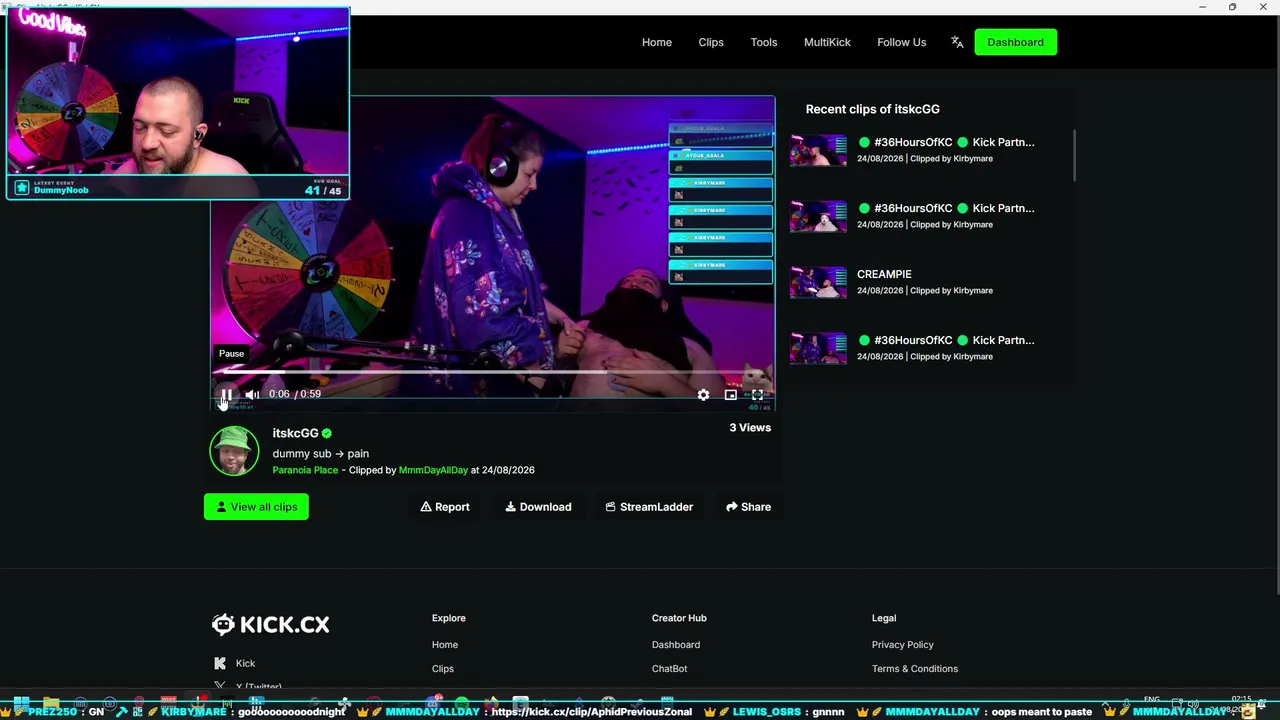Open the ChatBot footer link

click(x=670, y=669)
